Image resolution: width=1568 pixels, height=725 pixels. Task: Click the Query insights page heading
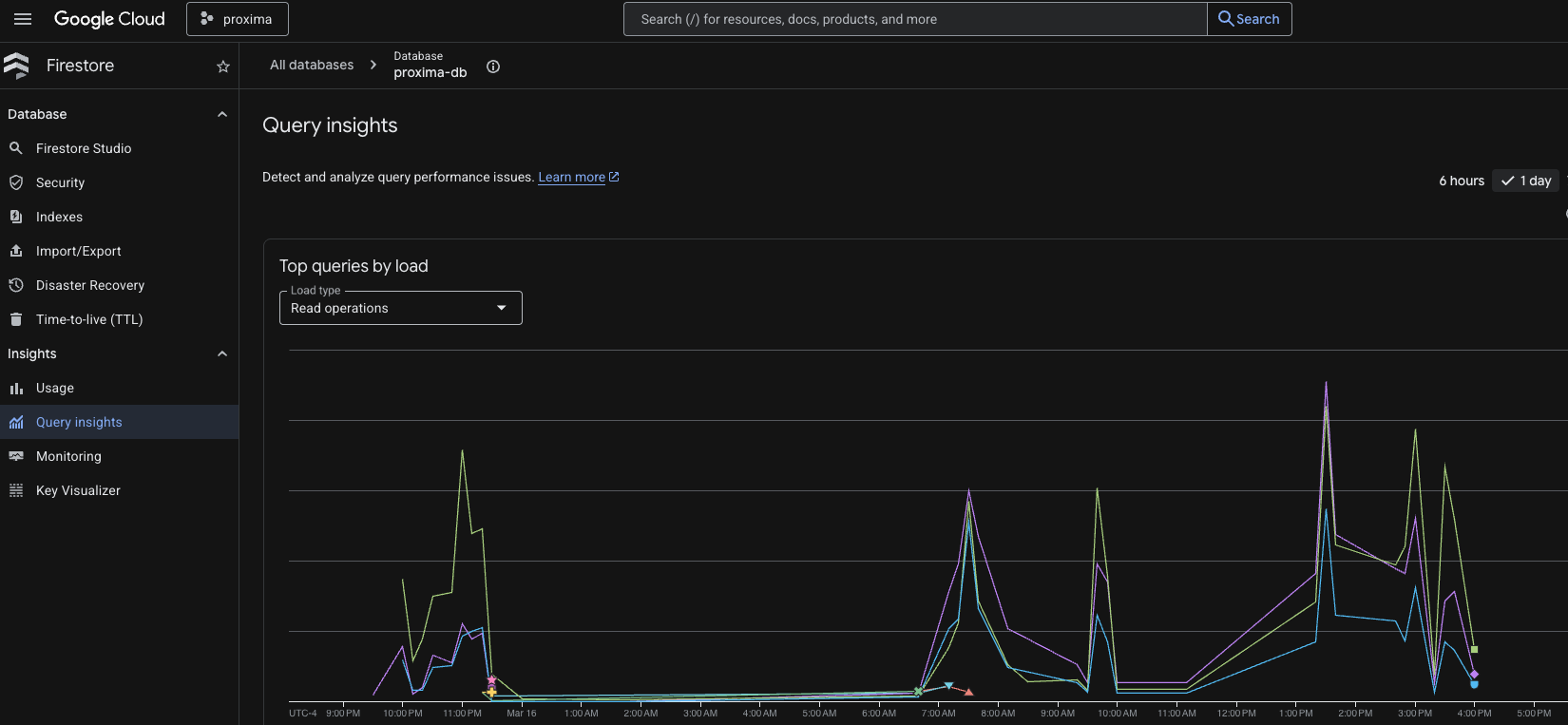coord(330,125)
